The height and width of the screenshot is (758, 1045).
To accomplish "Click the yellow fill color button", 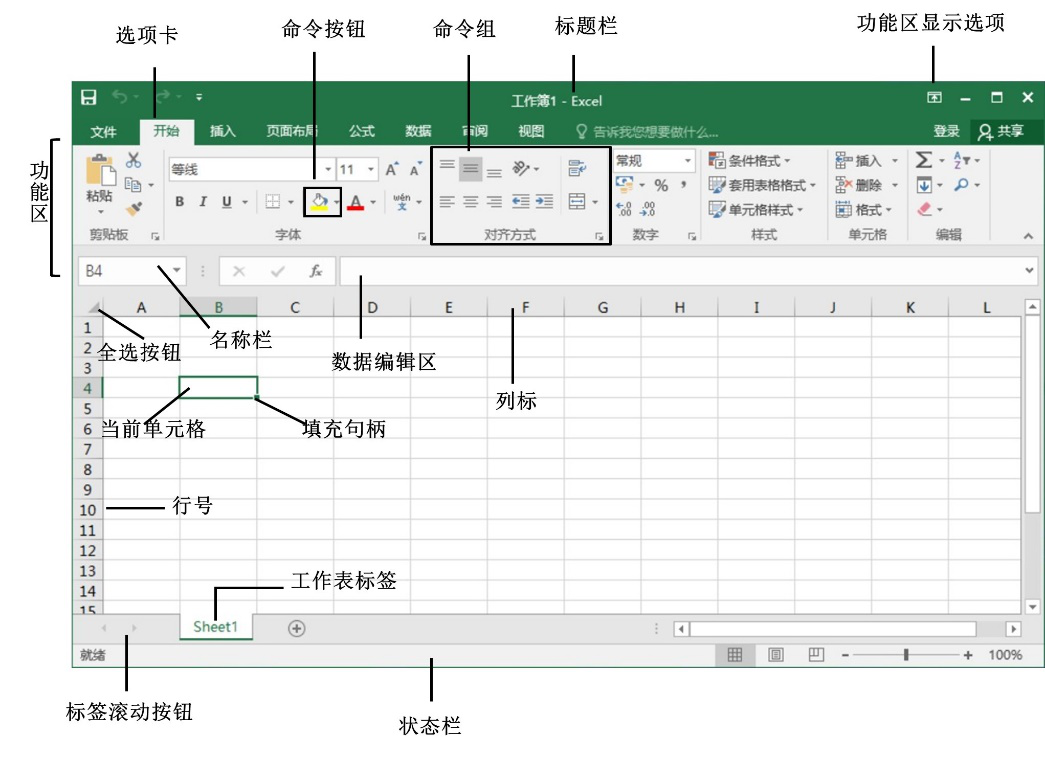I will point(318,202).
